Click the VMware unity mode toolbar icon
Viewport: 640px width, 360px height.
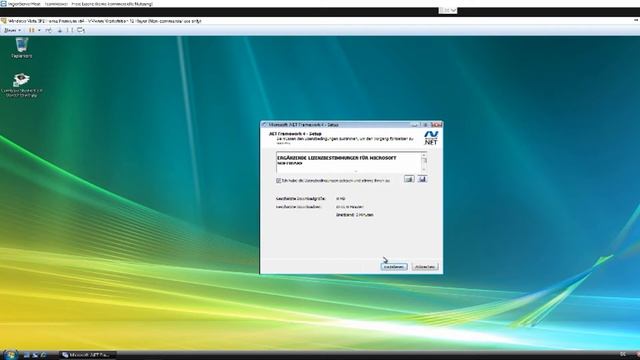[81, 30]
